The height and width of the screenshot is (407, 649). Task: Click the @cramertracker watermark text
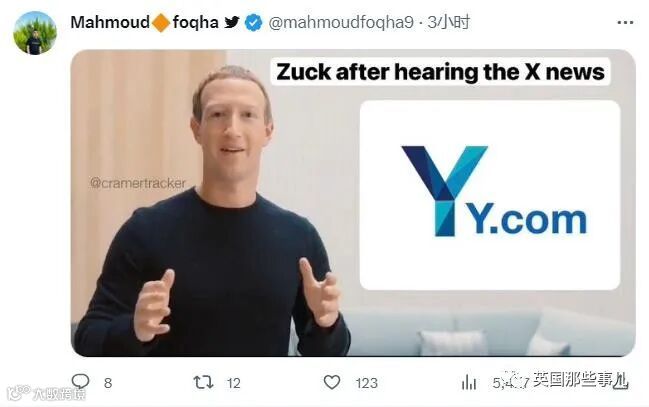(x=138, y=183)
